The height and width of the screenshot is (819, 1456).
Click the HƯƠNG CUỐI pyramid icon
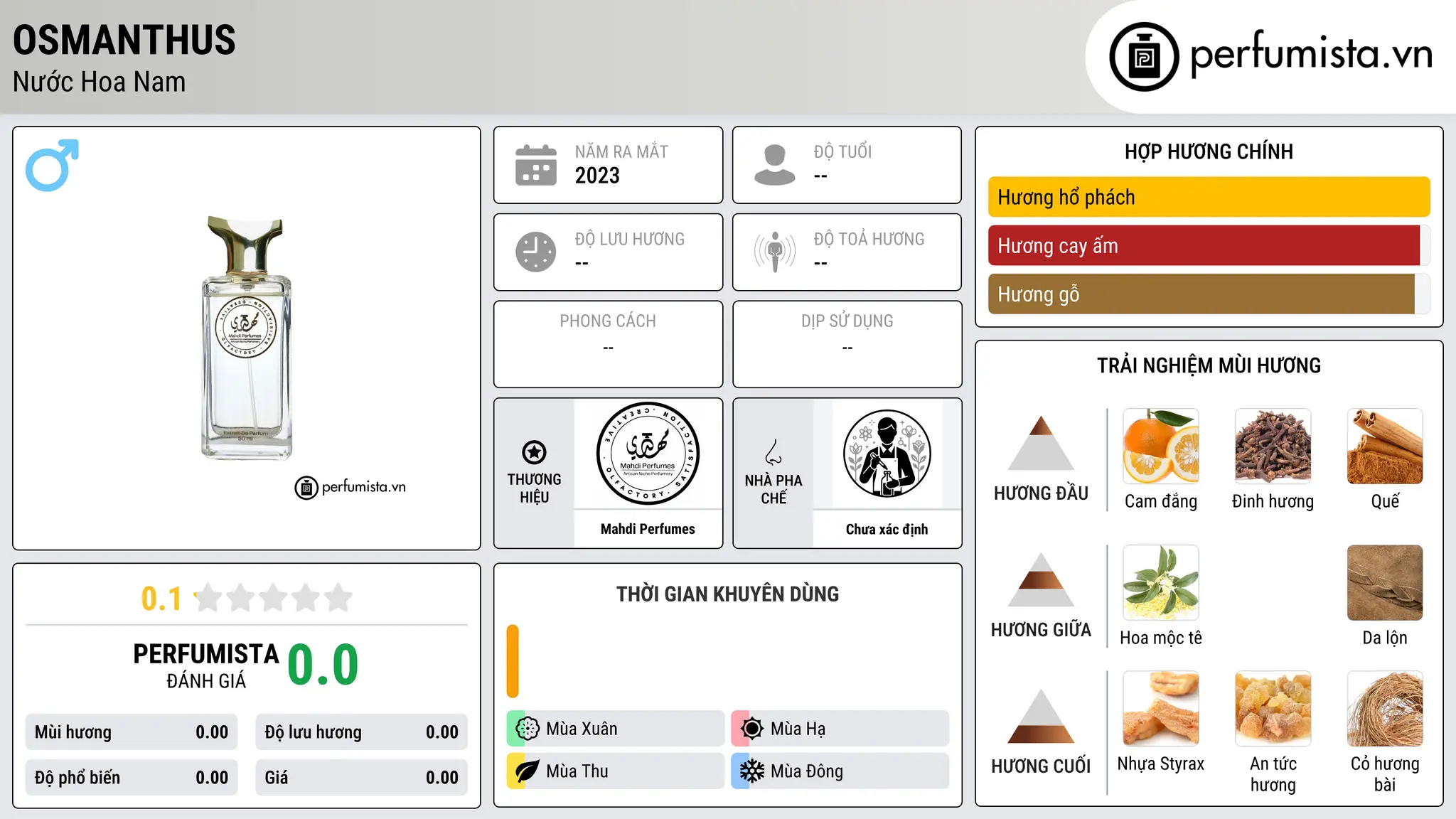tap(1041, 716)
